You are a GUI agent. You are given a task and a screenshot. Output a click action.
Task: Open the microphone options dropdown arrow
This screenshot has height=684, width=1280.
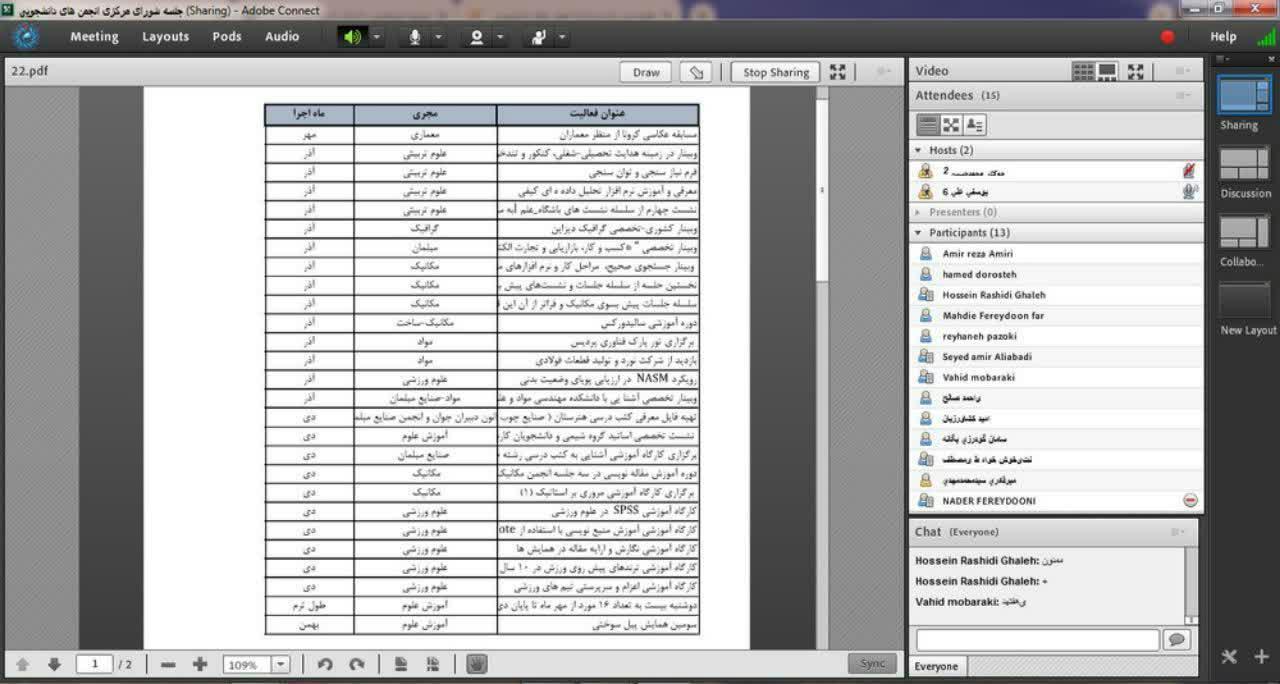[x=438, y=37]
